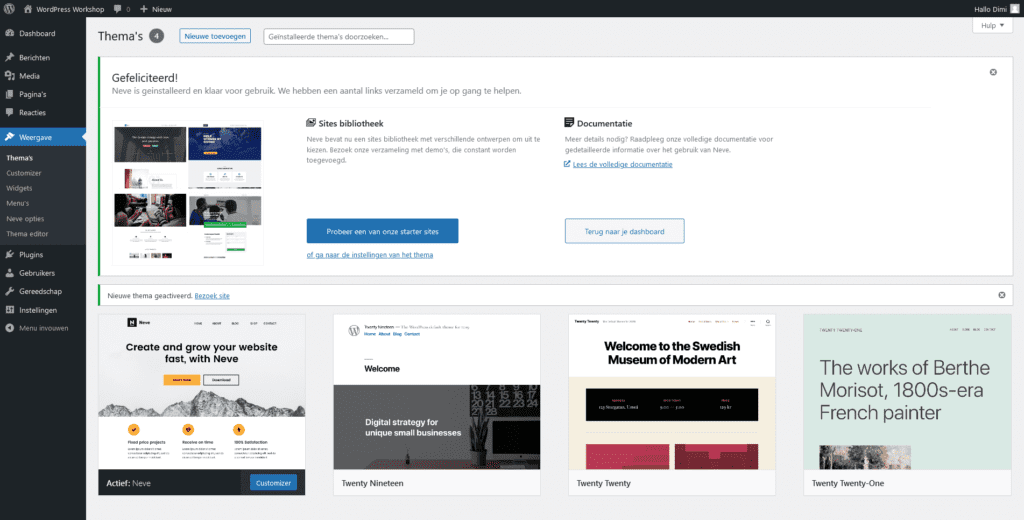Expand the Hulp dropdown tab
The image size is (1024, 520).
(x=992, y=25)
